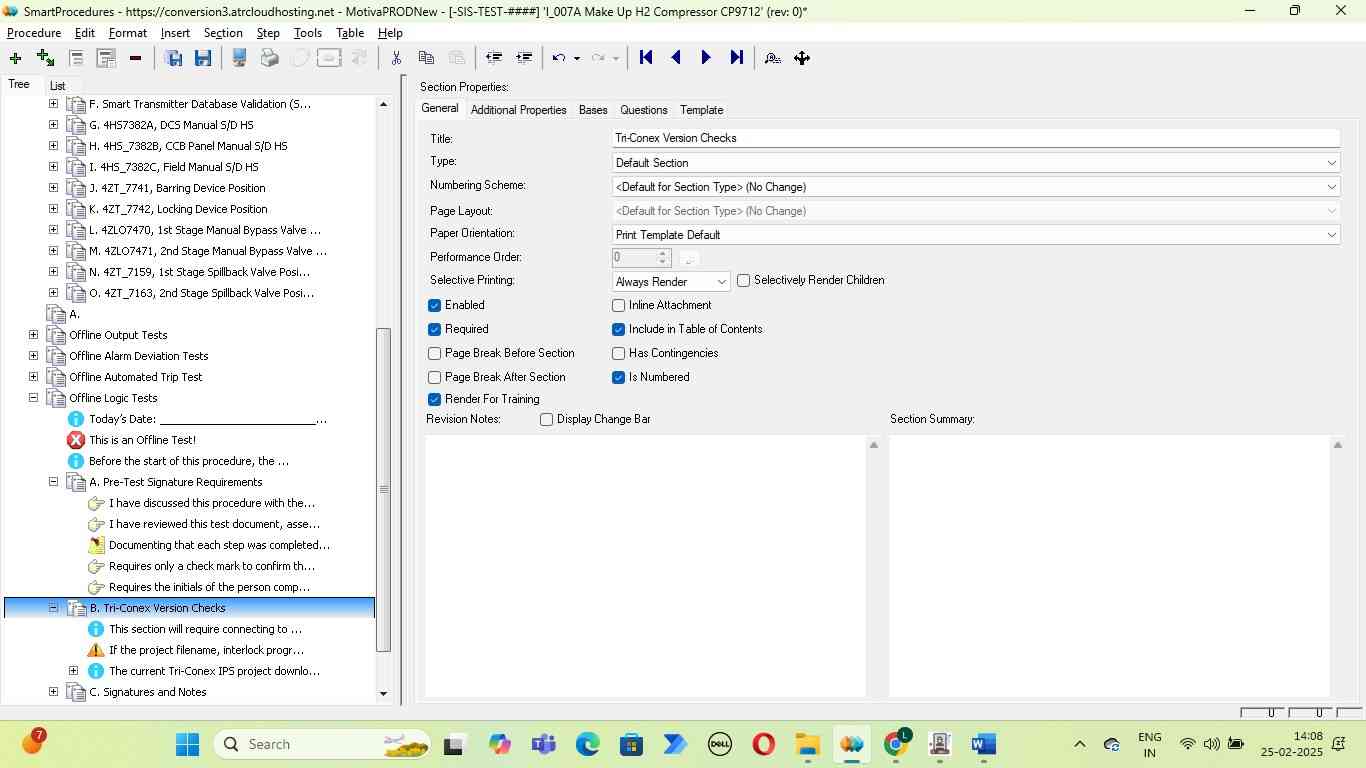The image size is (1366, 768).
Task: Open the Format menu
Action: (x=128, y=33)
